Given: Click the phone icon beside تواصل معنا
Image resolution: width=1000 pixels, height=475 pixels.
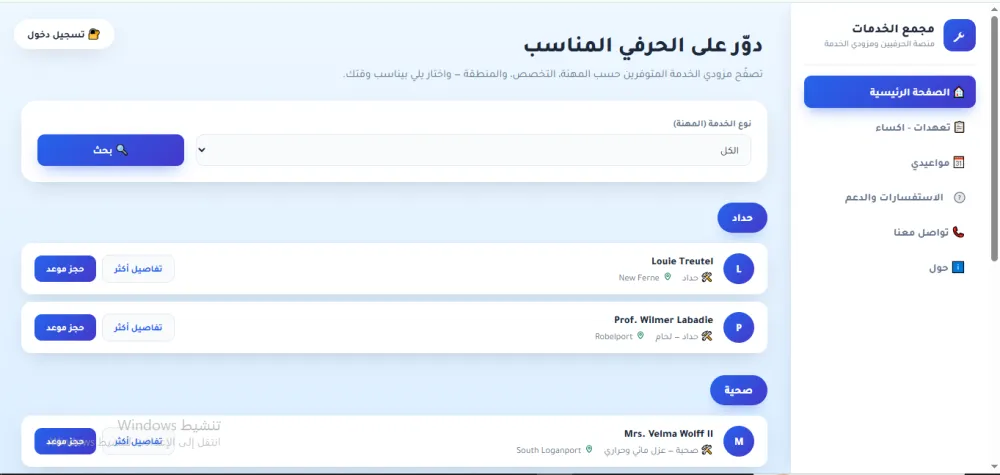Looking at the screenshot, I should [x=959, y=233].
